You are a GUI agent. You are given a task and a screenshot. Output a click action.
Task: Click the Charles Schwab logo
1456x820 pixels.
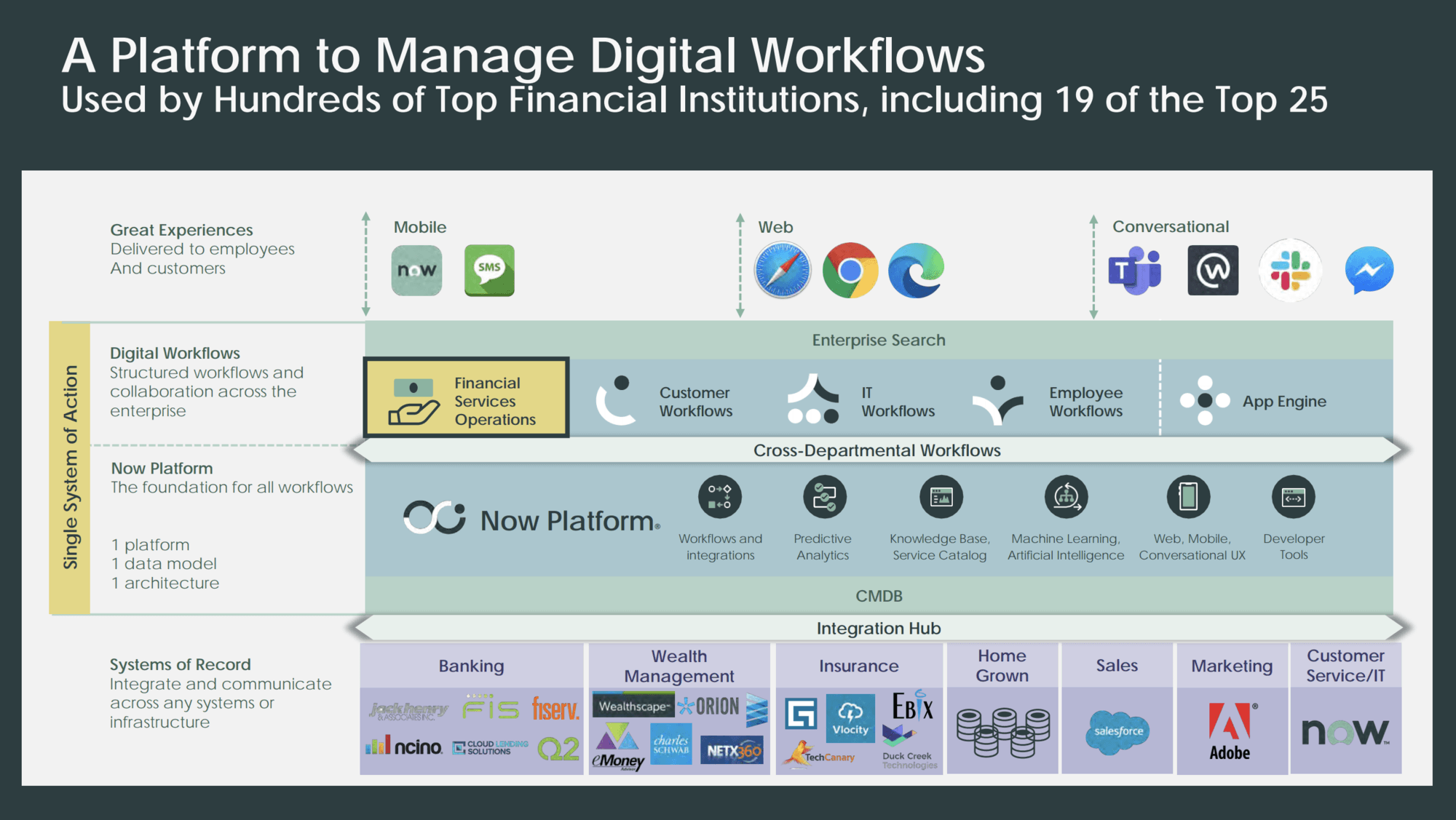(x=671, y=744)
